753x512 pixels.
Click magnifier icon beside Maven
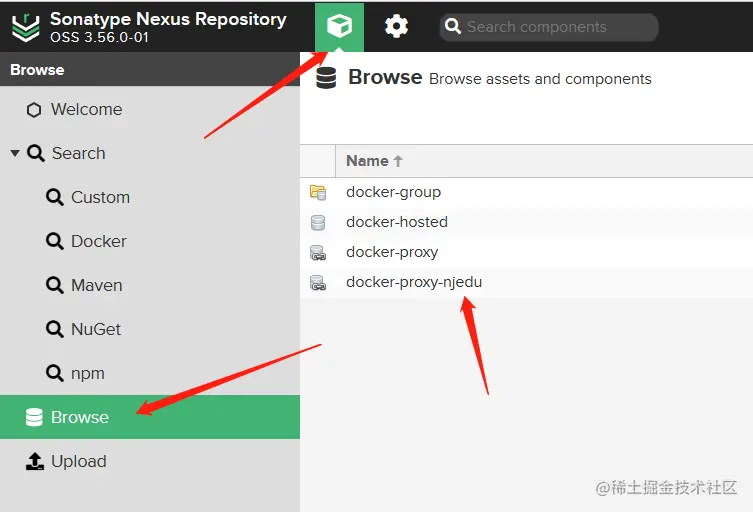click(x=55, y=285)
